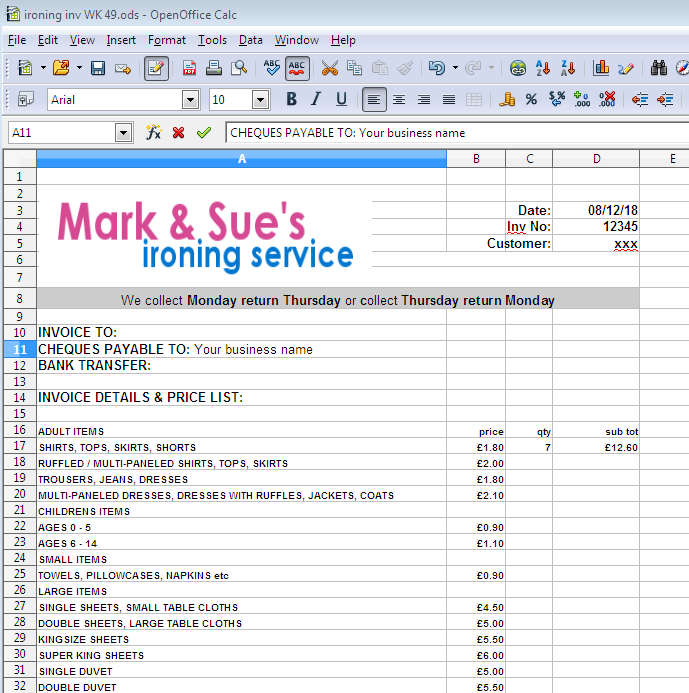The image size is (689, 693).
Task: Click the Cut scissors icon
Action: (329, 68)
